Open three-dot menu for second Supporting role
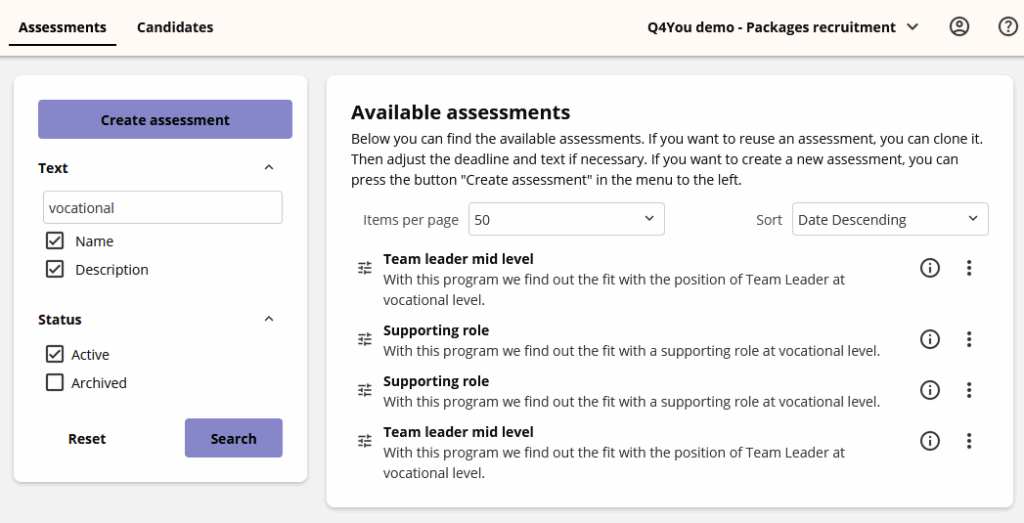Viewport: 1024px width, 523px height. pos(968,390)
